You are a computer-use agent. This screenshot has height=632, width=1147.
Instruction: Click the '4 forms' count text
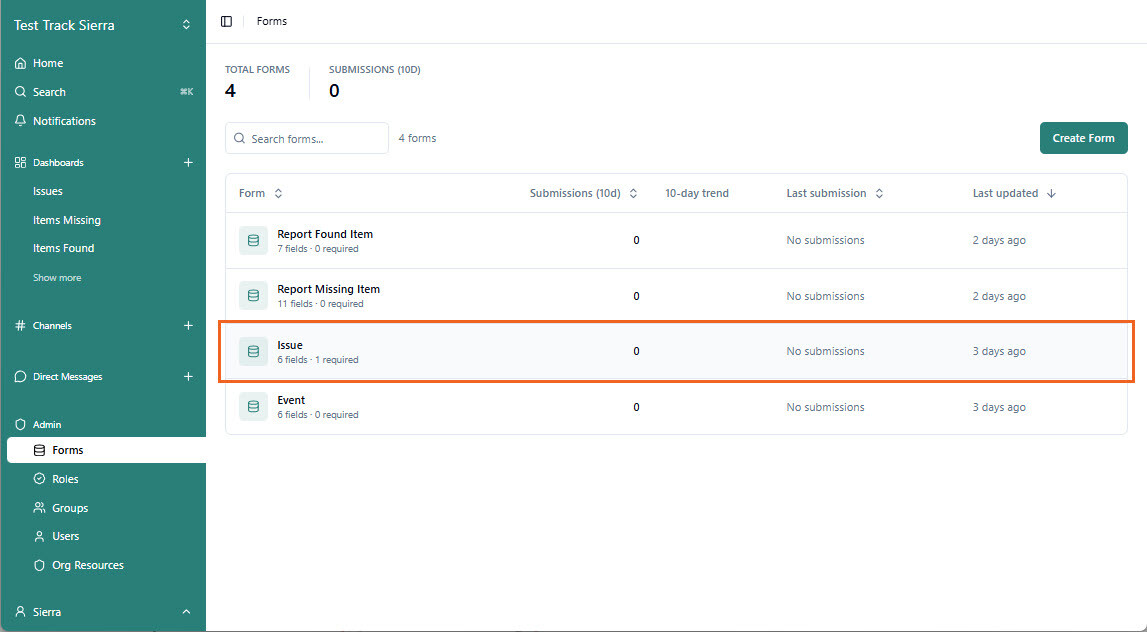417,138
